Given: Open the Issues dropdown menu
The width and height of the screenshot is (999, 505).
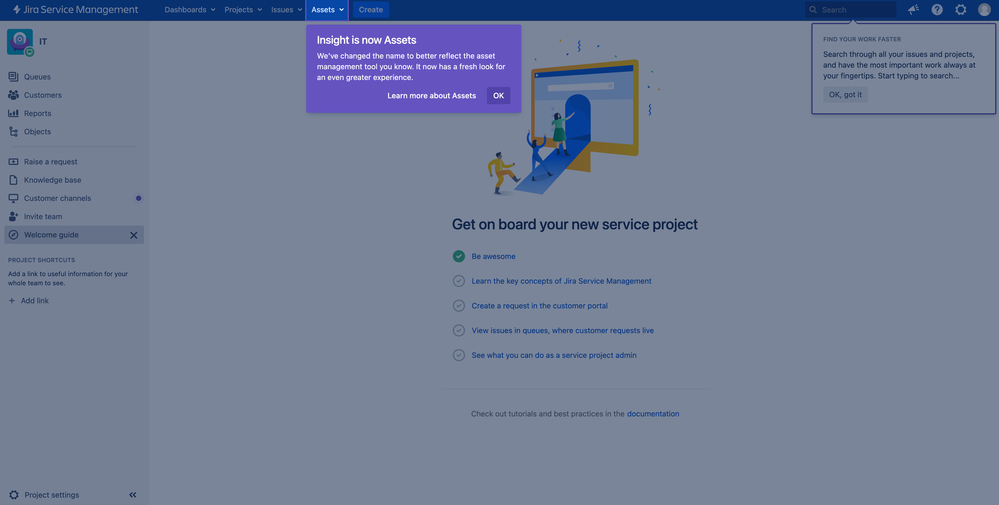Looking at the screenshot, I should [286, 10].
